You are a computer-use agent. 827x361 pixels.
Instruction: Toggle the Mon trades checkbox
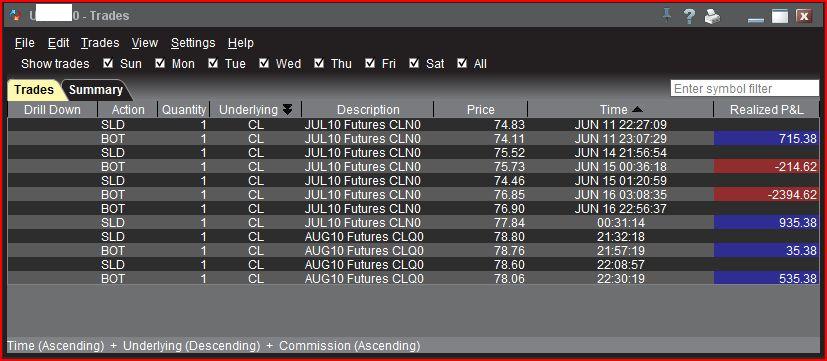[160, 64]
